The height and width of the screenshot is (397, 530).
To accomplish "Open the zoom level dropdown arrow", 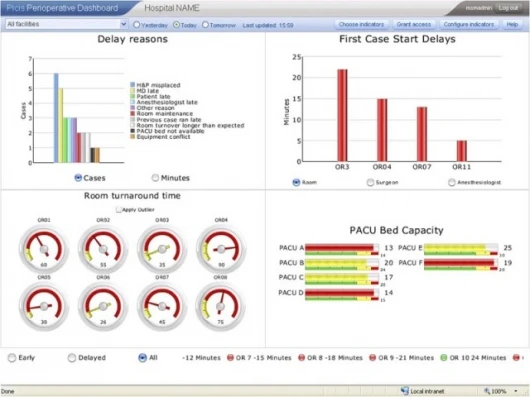I will [516, 391].
